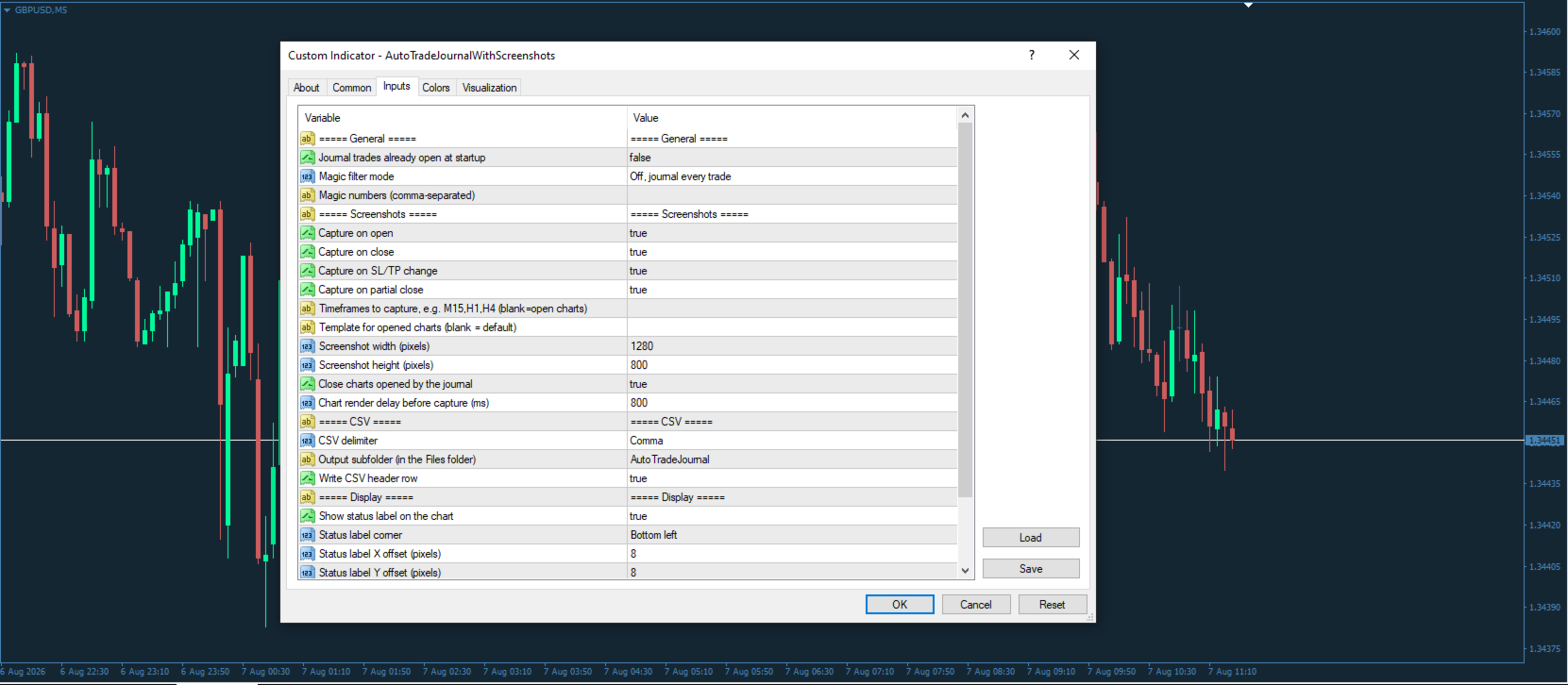This screenshot has height=685, width=1568.
Task: Click the boolean icon for 'Capture on open'
Action: [x=307, y=233]
